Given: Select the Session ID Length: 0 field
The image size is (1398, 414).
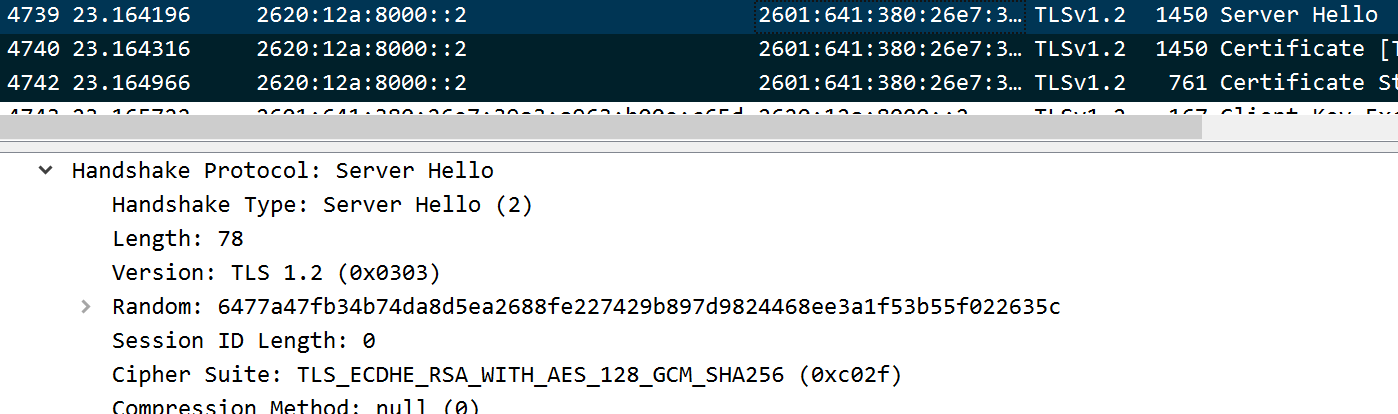Looking at the screenshot, I should [x=243, y=341].
